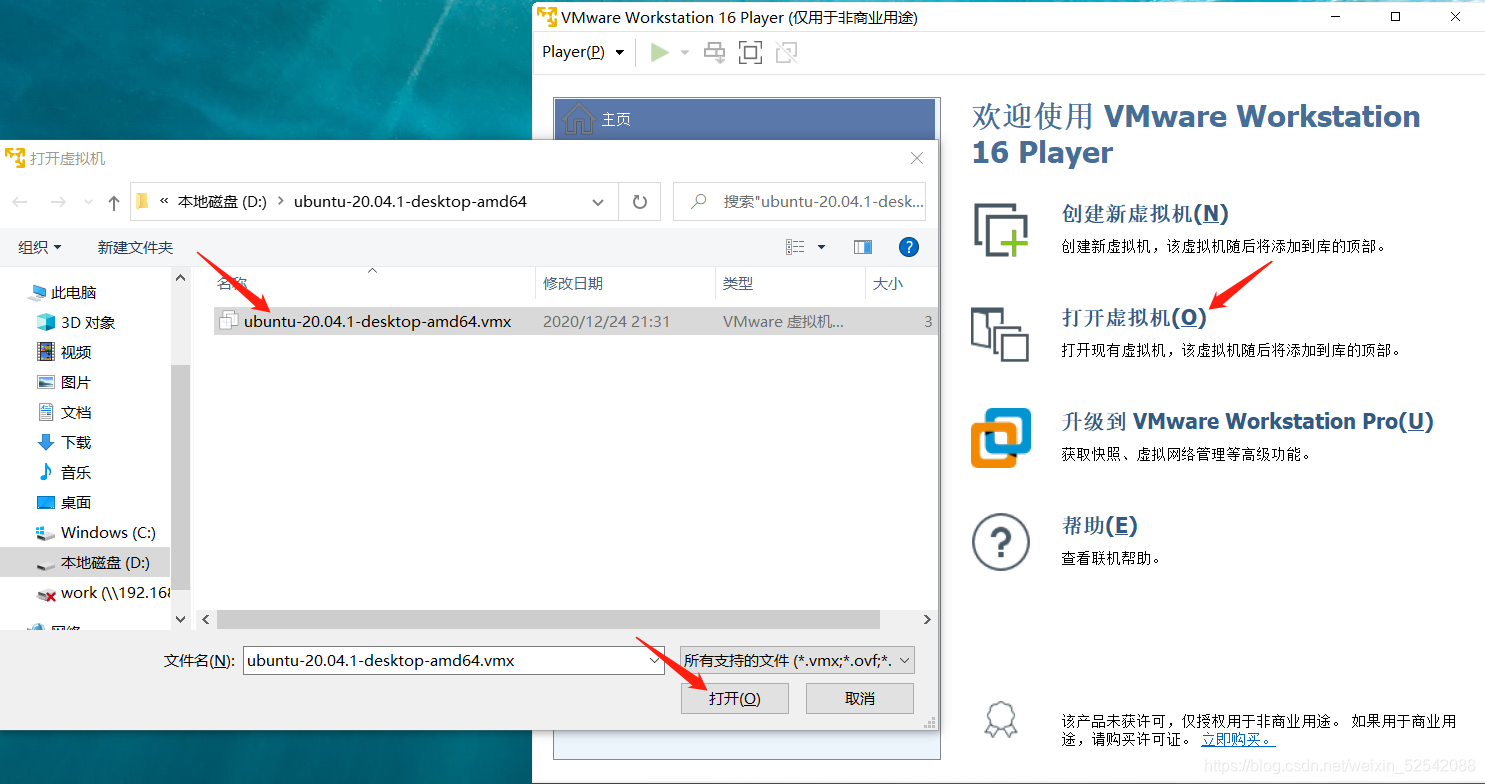Click the Send Ctrl+Alt+Del toolbar icon
The height and width of the screenshot is (784, 1485).
[x=714, y=52]
